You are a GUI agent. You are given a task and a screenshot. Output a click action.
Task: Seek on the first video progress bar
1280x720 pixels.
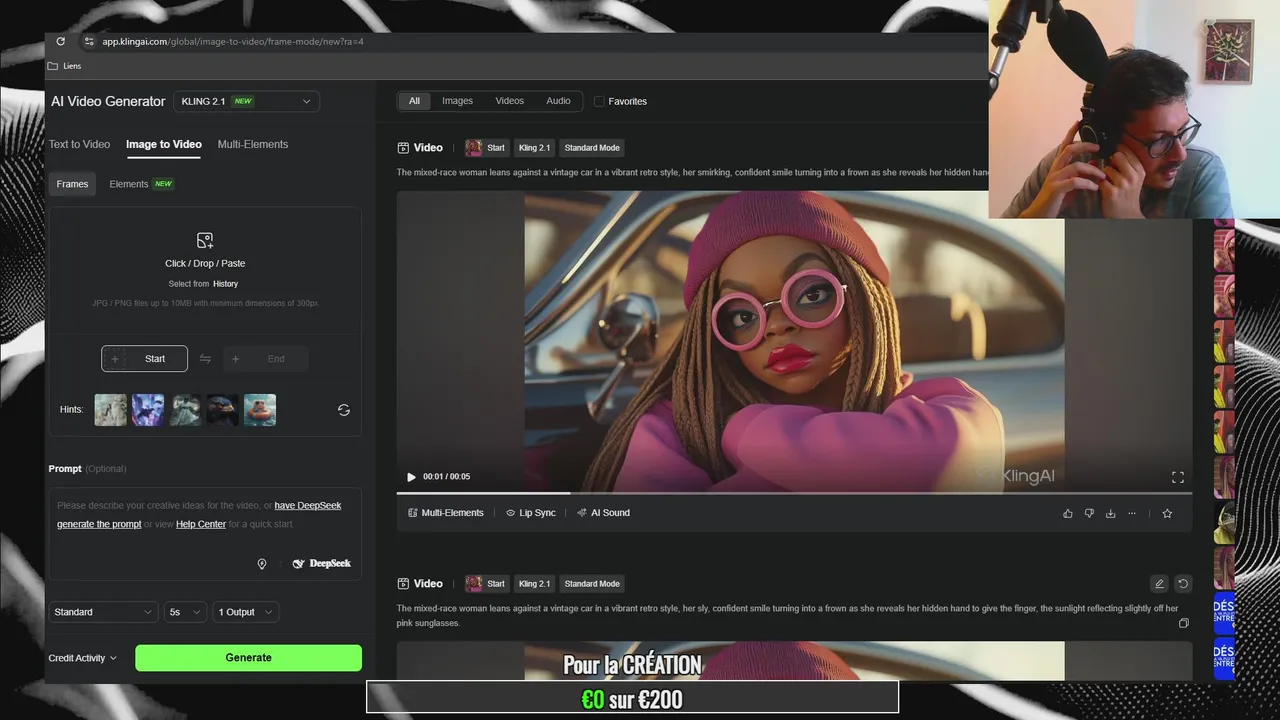pos(794,493)
